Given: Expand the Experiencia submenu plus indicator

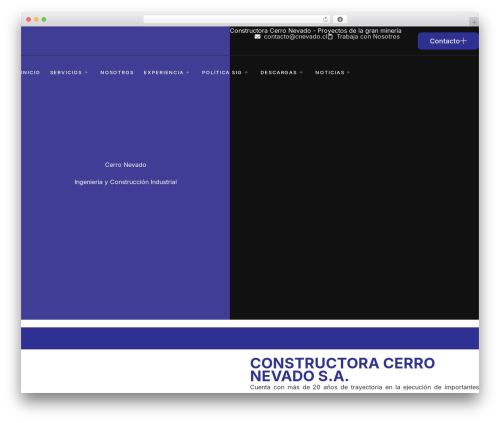Looking at the screenshot, I should (188, 72).
